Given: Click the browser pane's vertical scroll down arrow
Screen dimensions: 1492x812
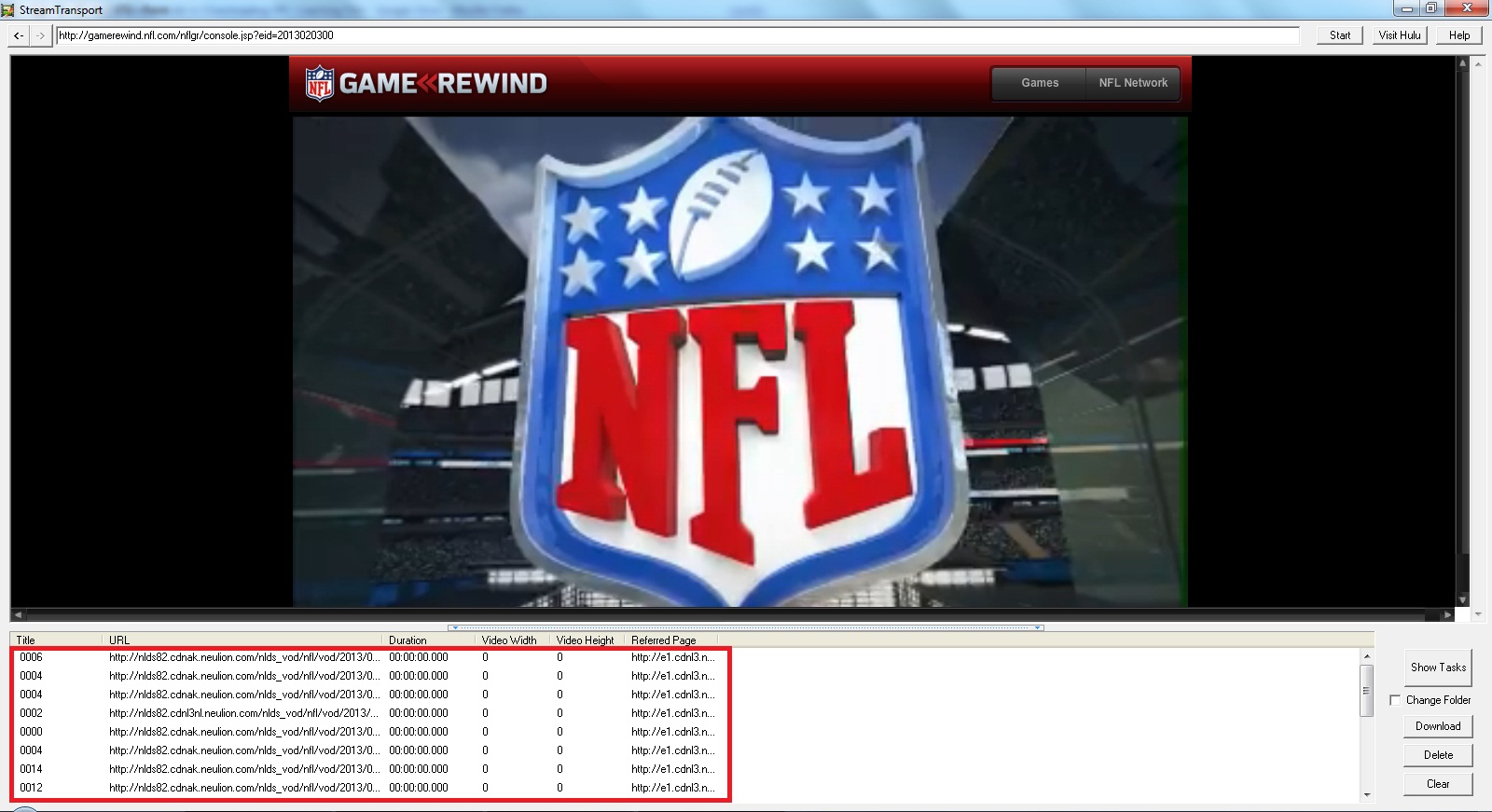Looking at the screenshot, I should pyautogui.click(x=1462, y=600).
